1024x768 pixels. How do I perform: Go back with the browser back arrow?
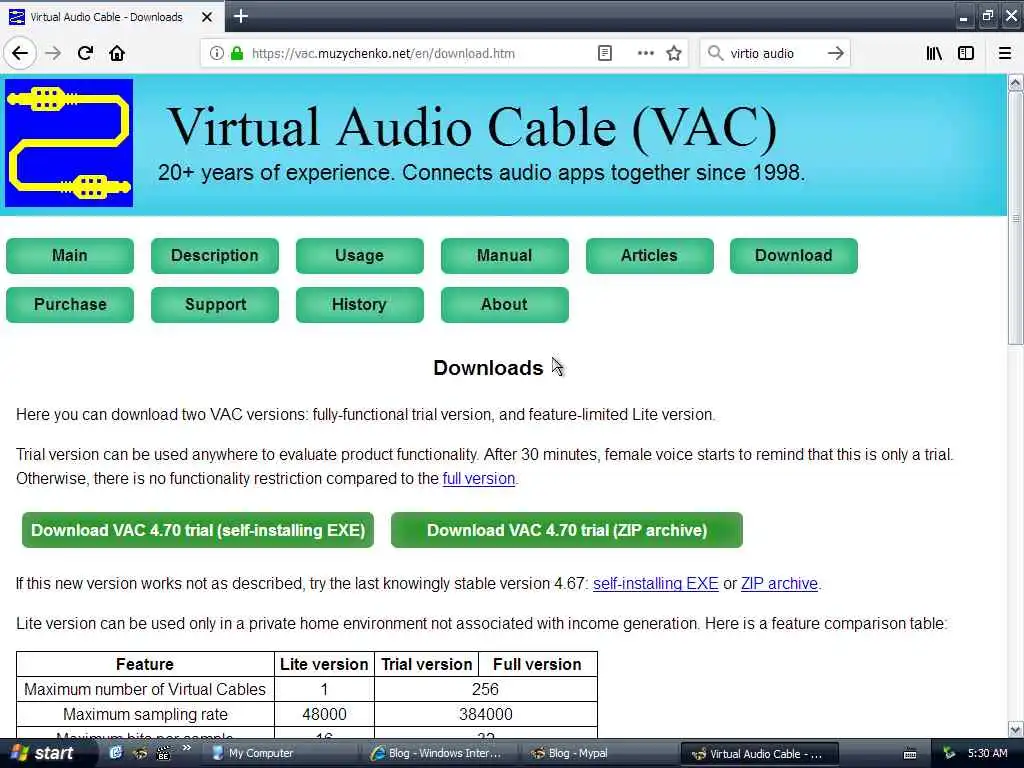click(x=20, y=53)
